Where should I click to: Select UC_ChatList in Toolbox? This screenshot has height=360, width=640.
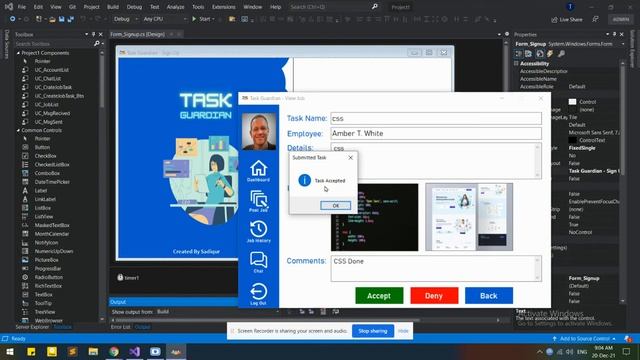(x=48, y=78)
